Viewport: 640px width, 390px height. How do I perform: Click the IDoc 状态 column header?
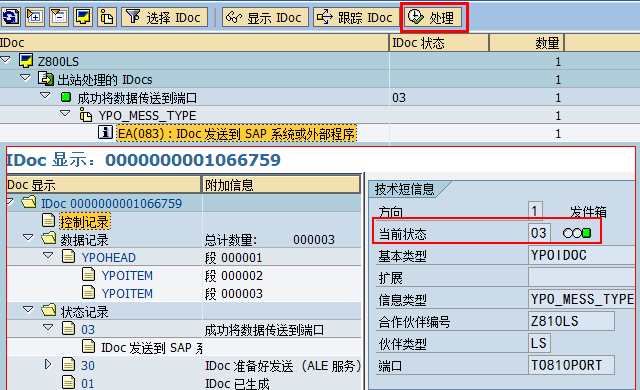pyautogui.click(x=439, y=42)
